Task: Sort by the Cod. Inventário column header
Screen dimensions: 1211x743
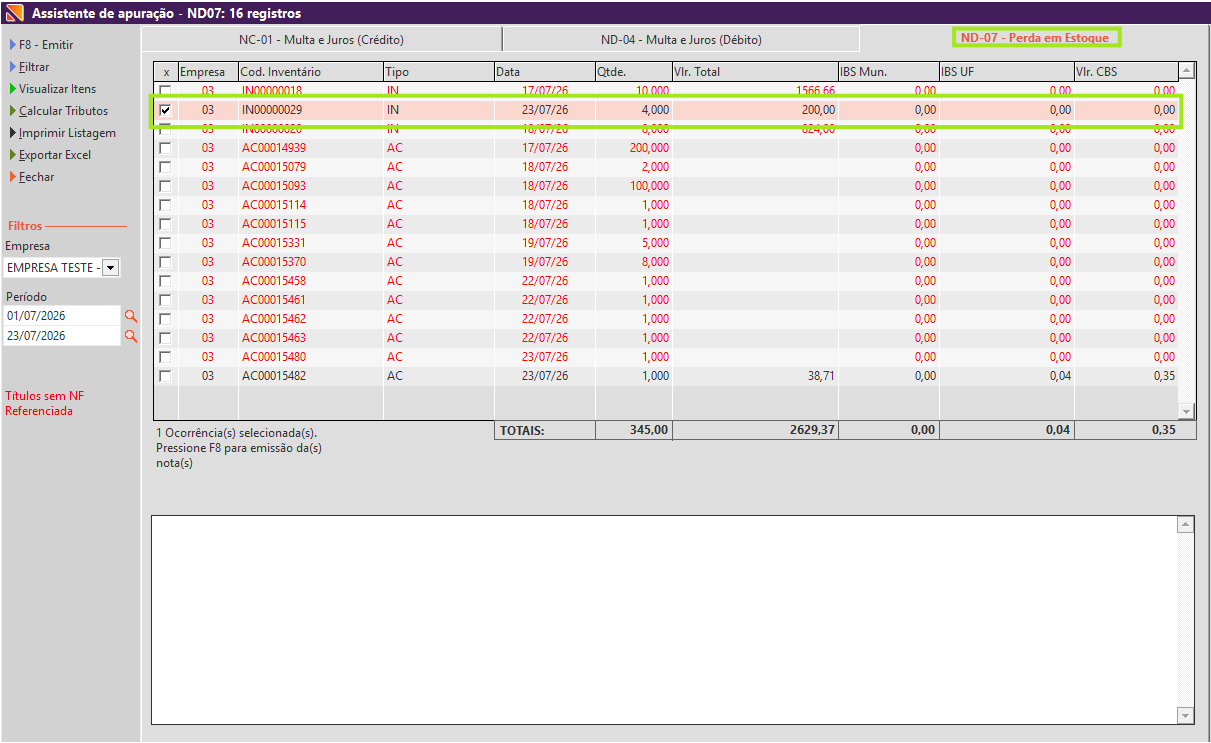Action: coord(311,72)
